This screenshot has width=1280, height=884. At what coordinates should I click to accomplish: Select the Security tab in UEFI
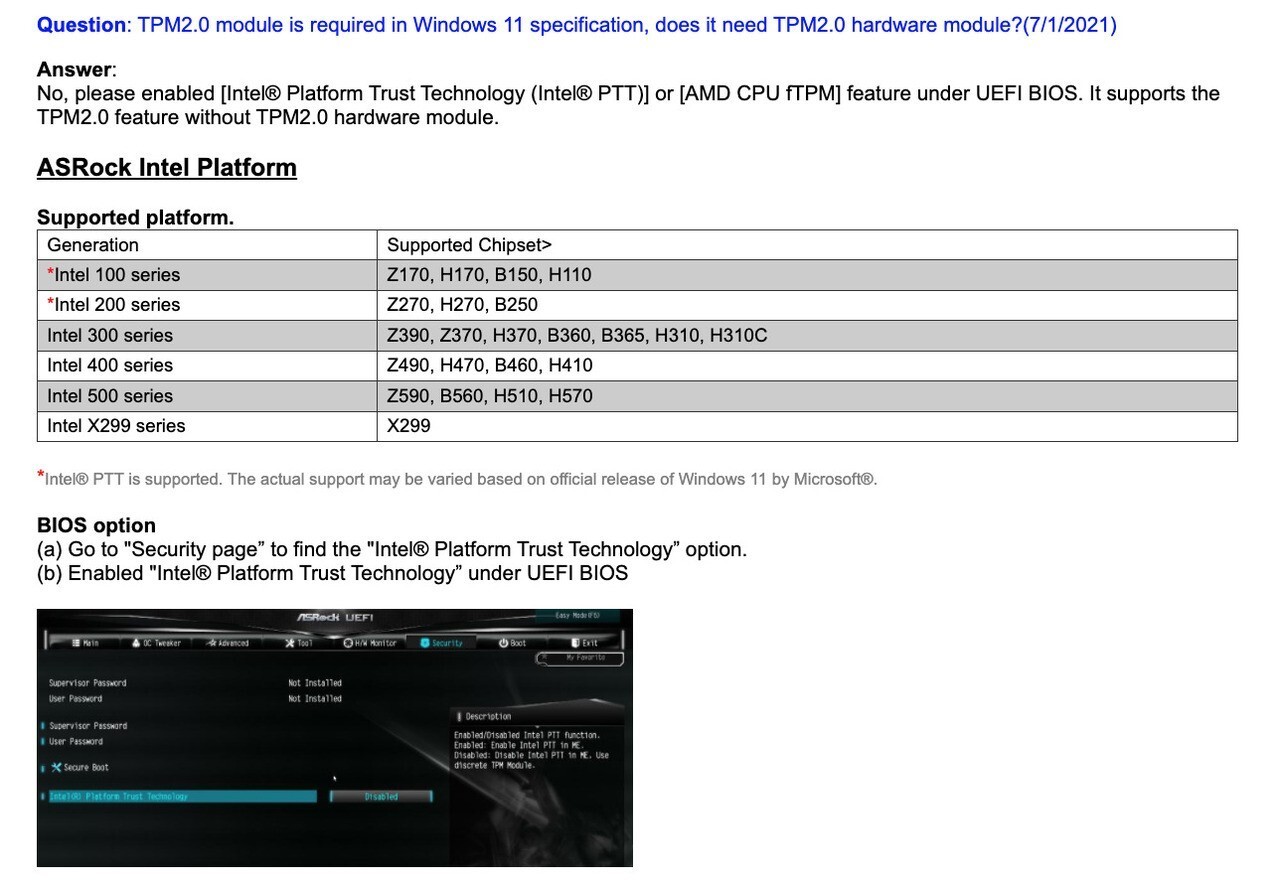click(442, 643)
